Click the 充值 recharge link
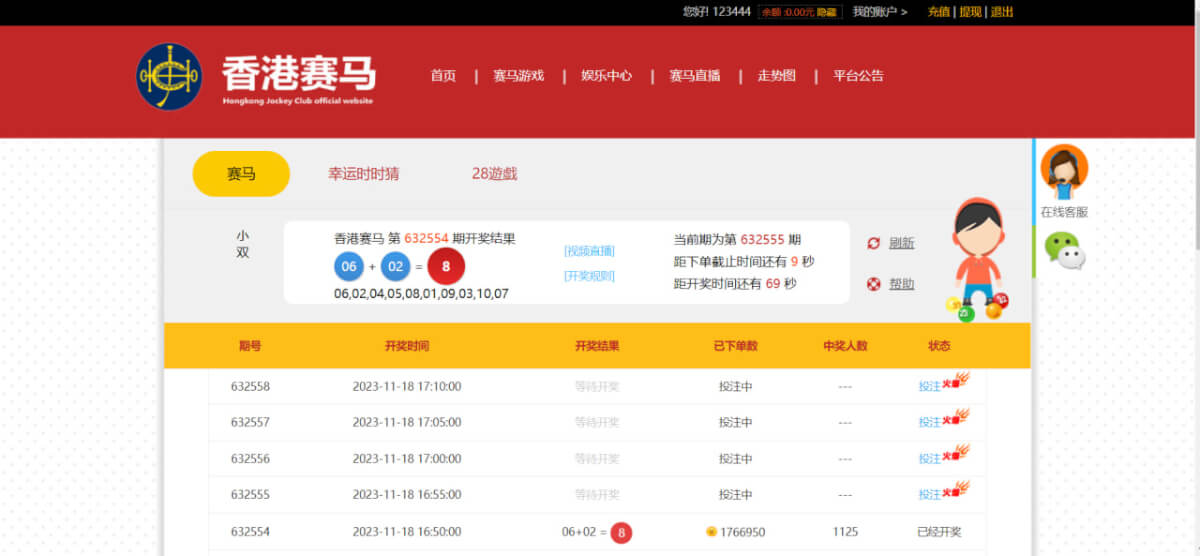 (938, 12)
